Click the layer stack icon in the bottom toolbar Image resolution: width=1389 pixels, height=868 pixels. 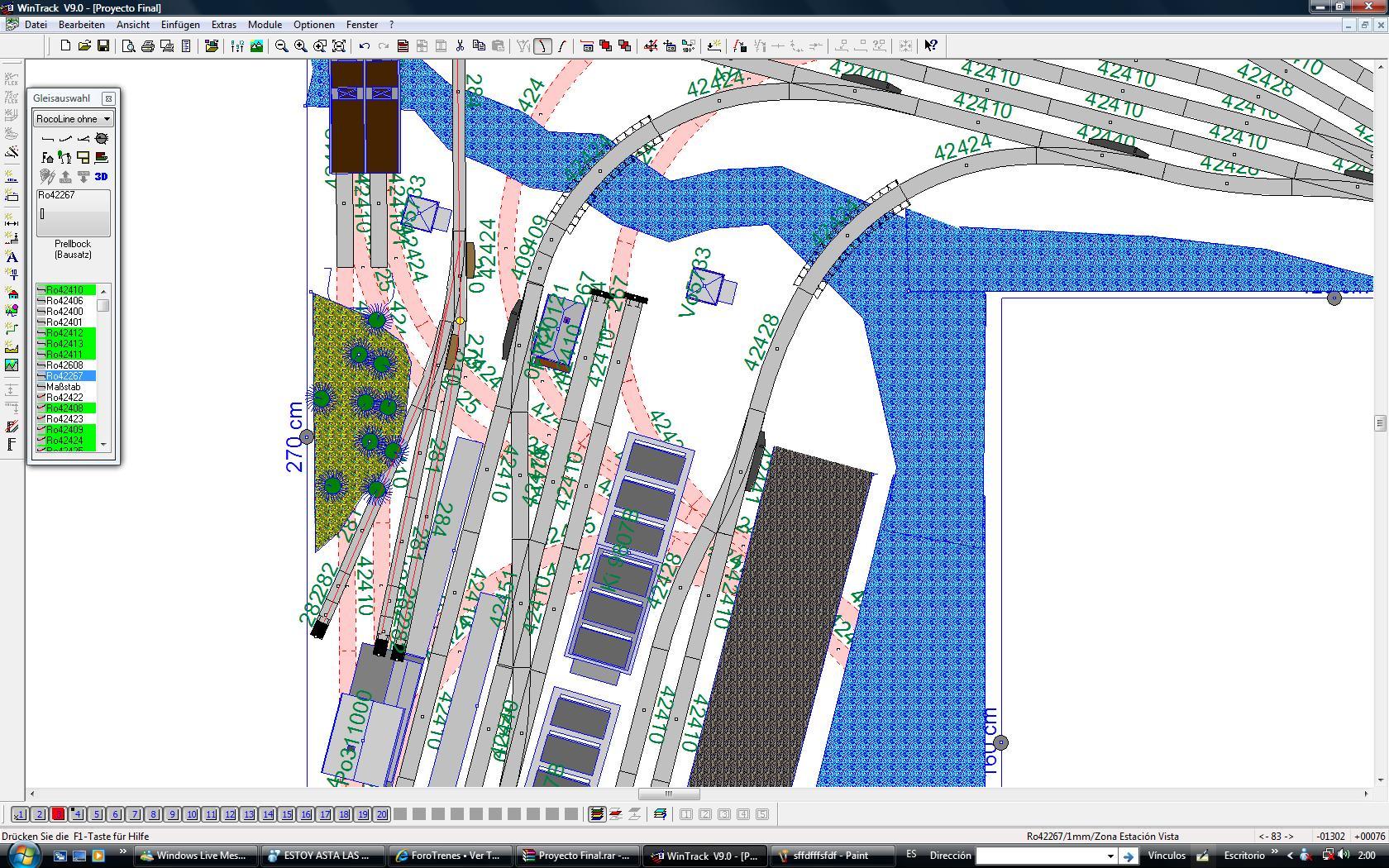click(x=596, y=814)
